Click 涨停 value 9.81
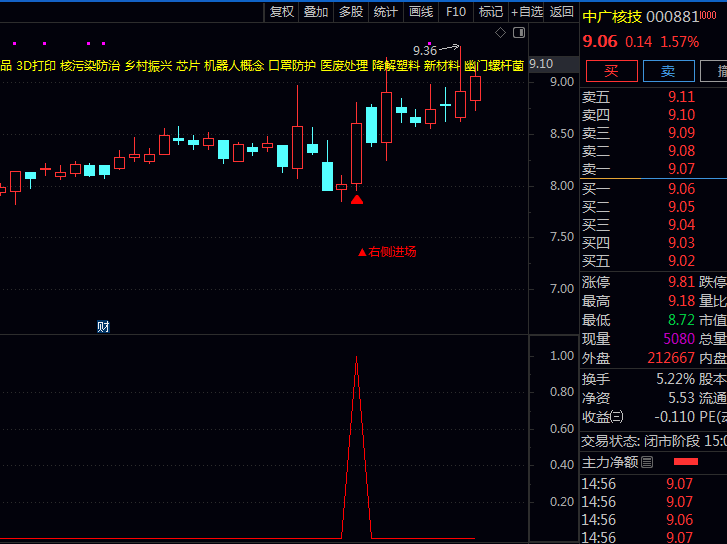The width and height of the screenshot is (727, 544). (x=682, y=282)
